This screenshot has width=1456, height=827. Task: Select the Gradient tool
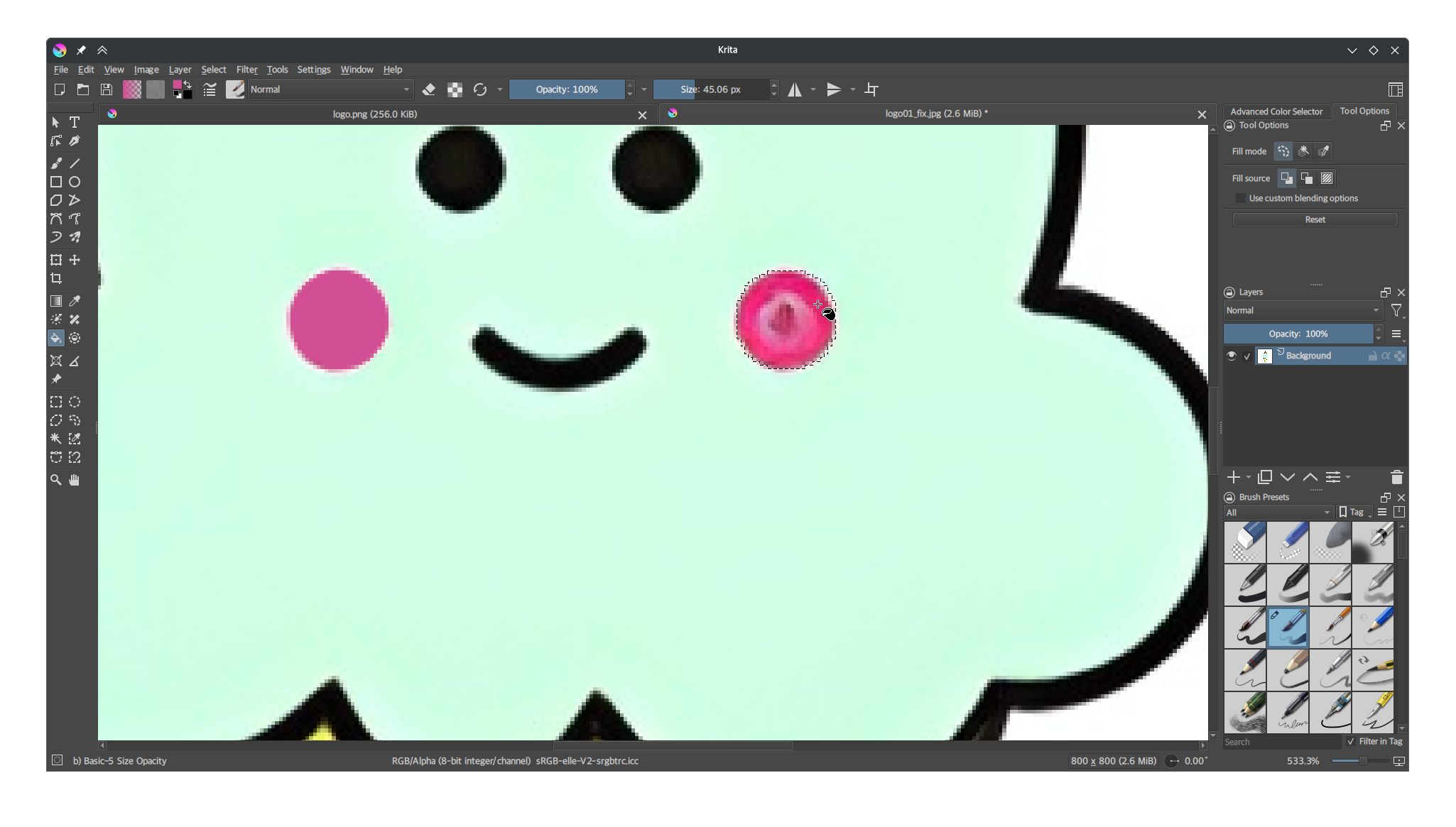(x=56, y=301)
